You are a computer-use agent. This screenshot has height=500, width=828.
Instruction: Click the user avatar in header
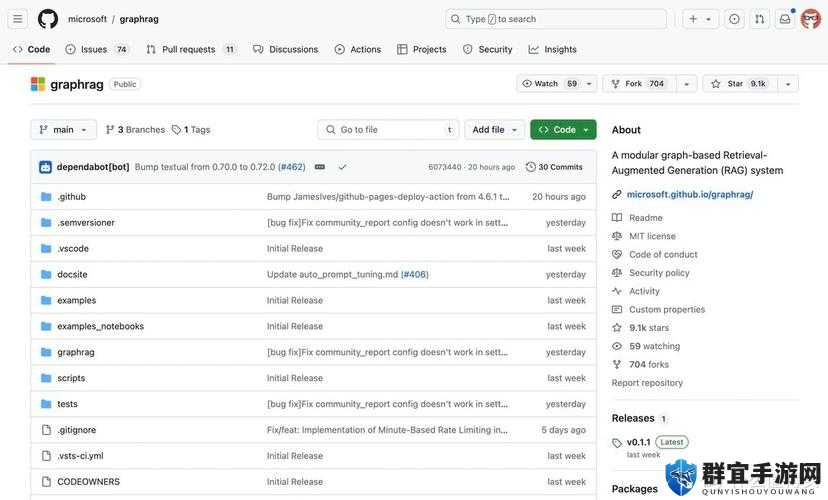(811, 19)
